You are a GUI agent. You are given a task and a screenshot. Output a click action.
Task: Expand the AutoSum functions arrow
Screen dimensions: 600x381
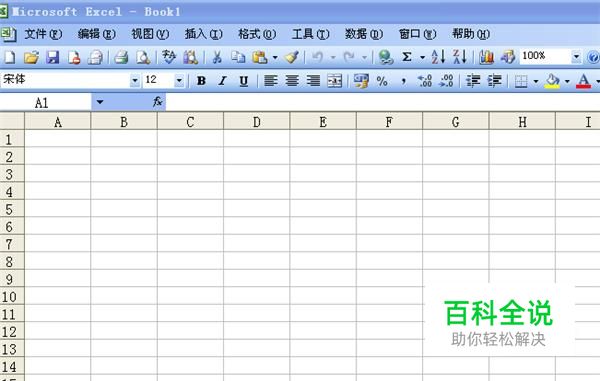pos(422,58)
